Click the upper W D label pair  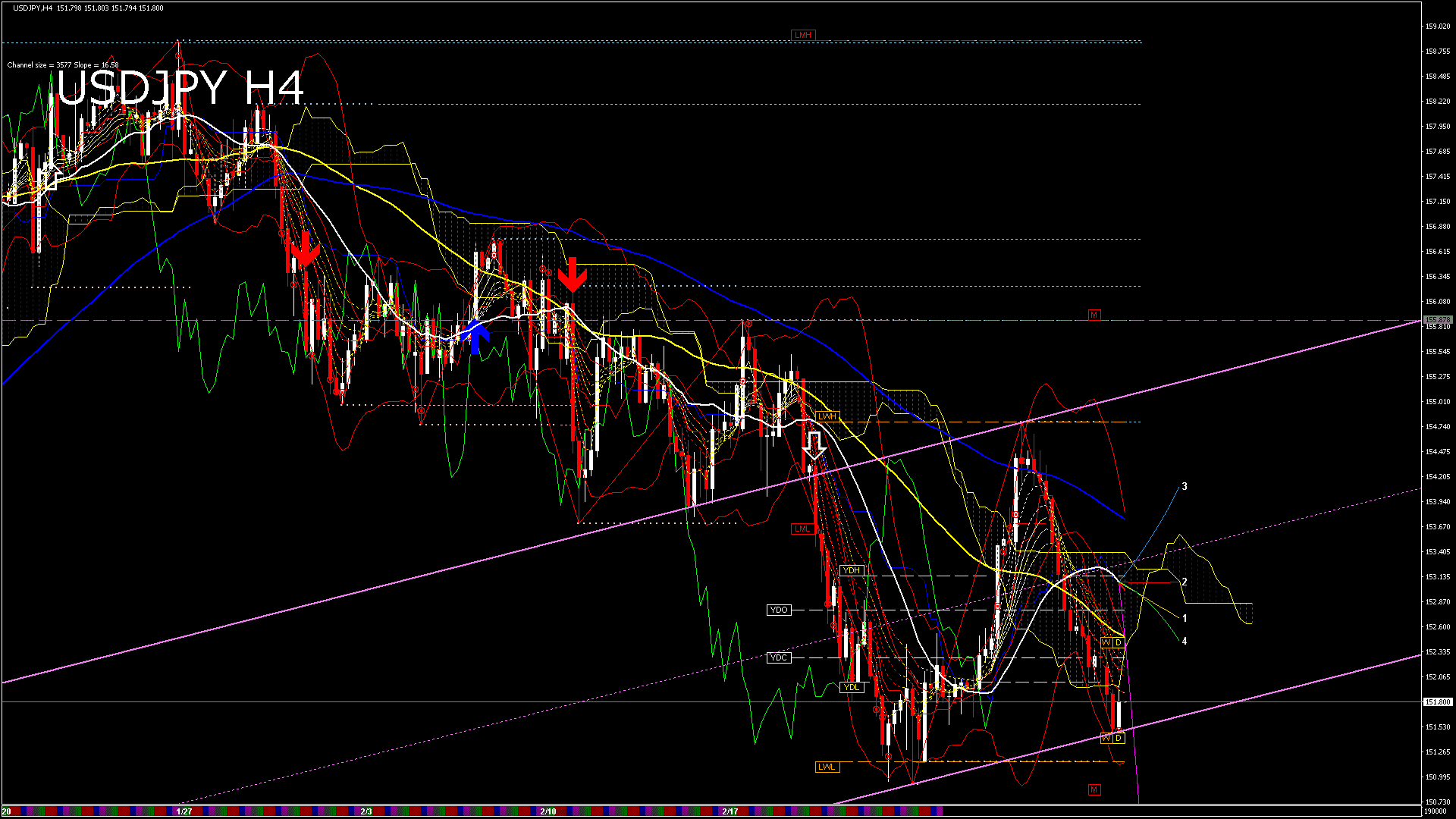pyautogui.click(x=1112, y=642)
